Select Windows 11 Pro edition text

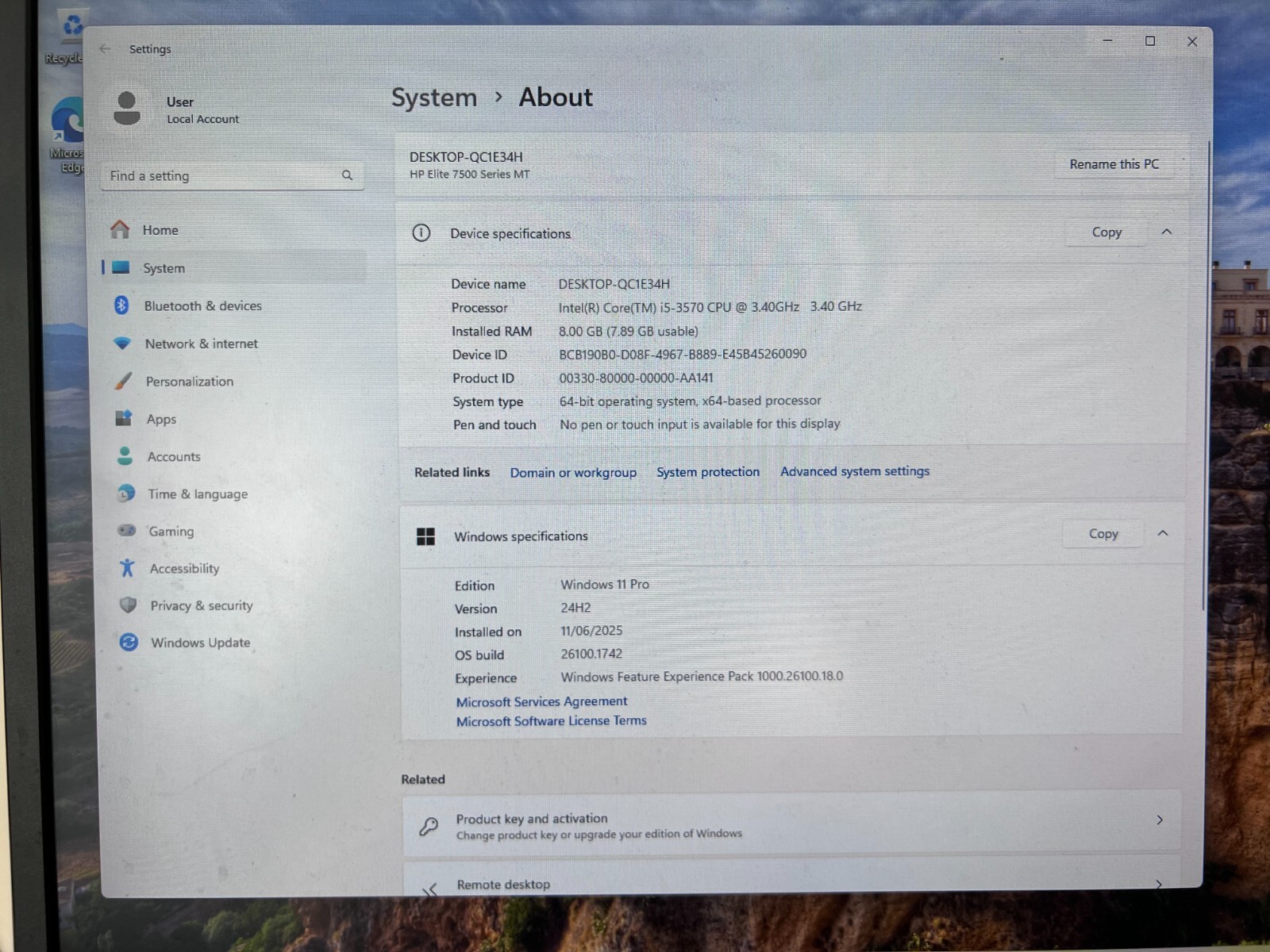click(605, 585)
